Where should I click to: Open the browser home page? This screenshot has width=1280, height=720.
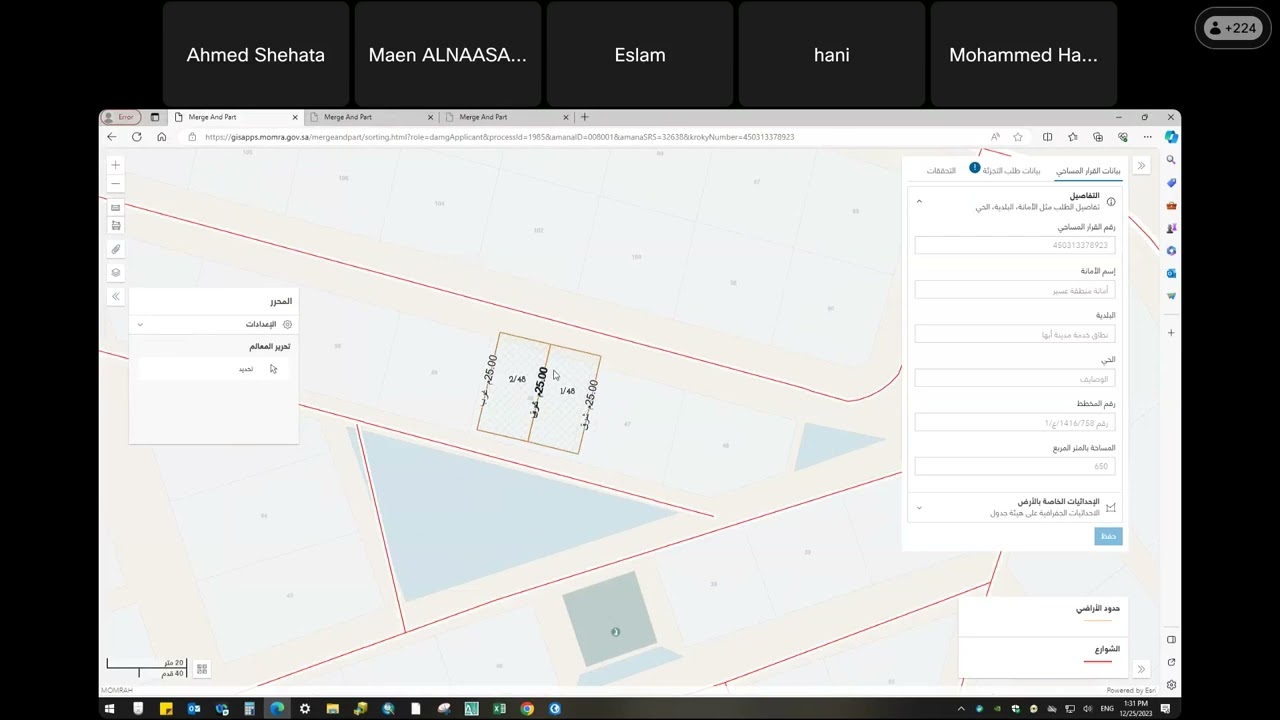(162, 137)
